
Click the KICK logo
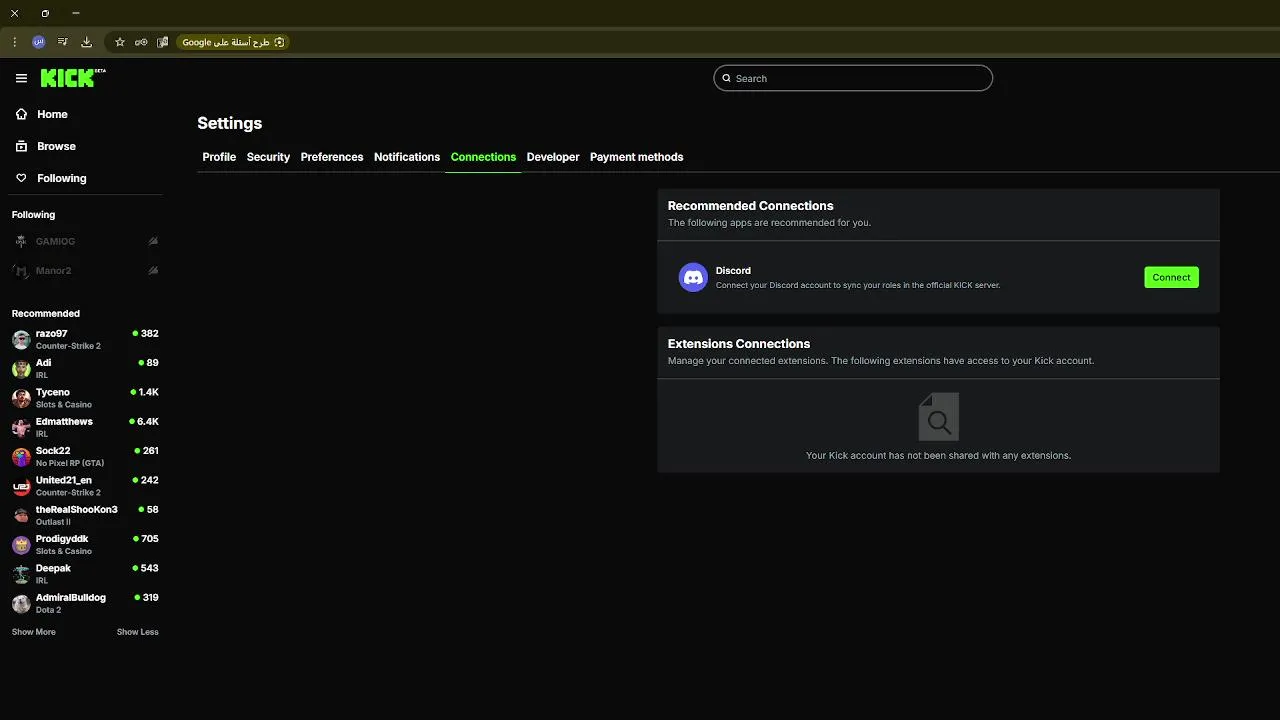[x=72, y=78]
